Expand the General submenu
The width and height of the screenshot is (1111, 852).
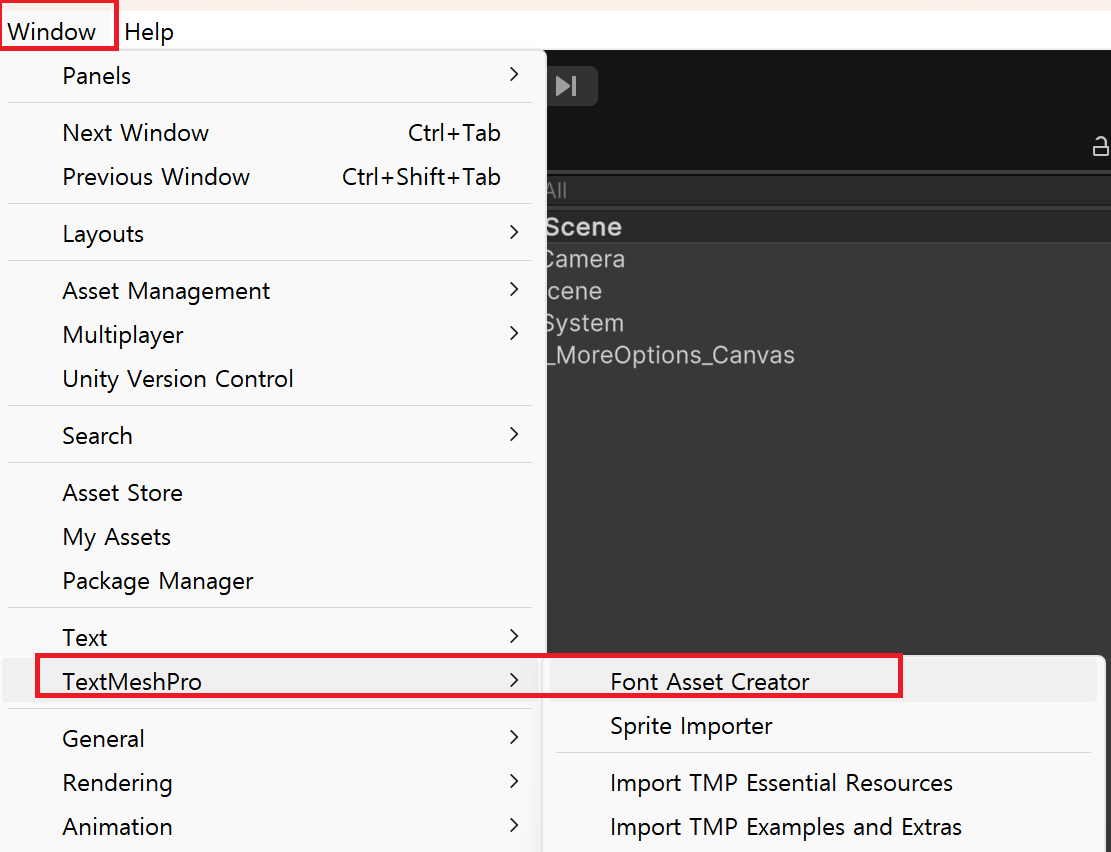click(270, 739)
